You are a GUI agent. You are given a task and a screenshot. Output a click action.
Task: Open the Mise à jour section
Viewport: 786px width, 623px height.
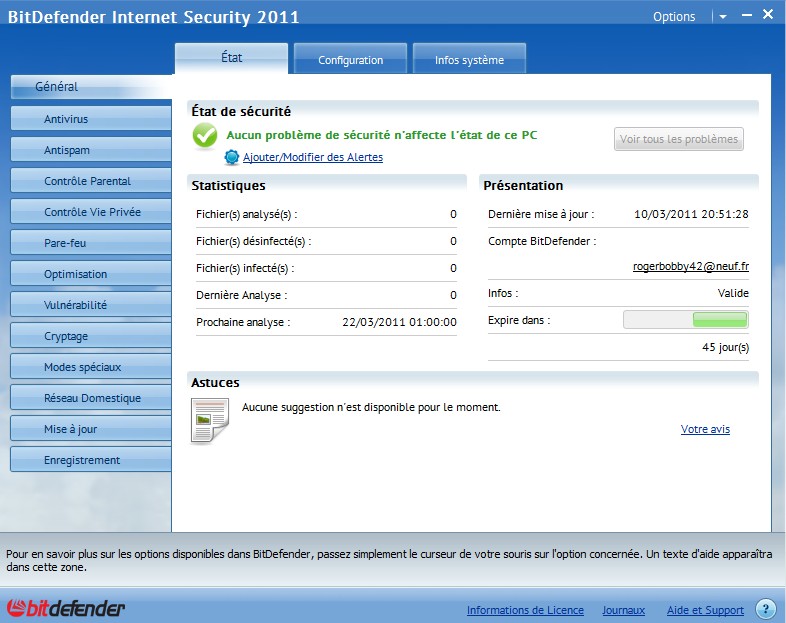point(91,429)
